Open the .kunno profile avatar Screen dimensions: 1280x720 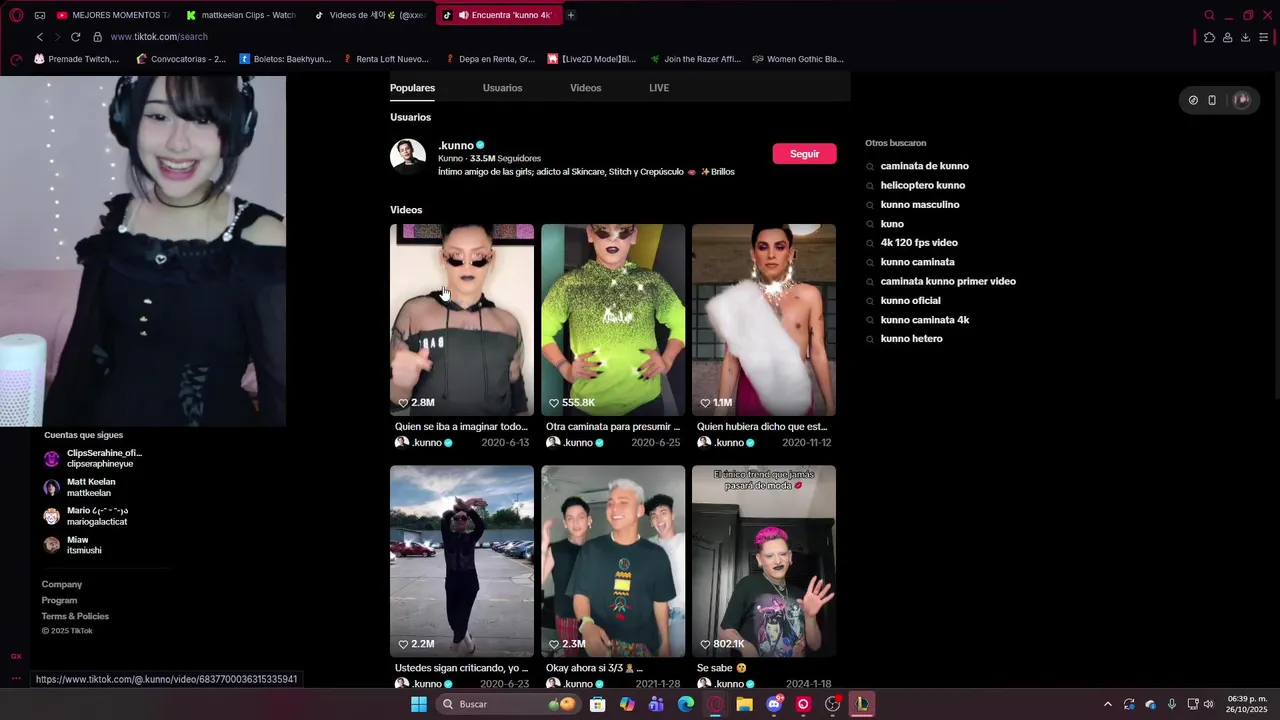pyautogui.click(x=408, y=157)
